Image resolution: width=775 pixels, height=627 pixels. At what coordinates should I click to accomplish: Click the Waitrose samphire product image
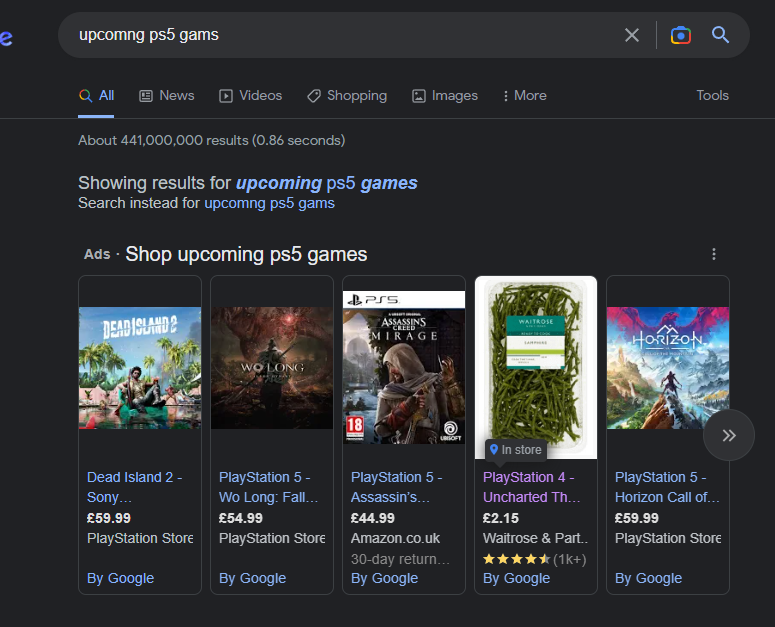pos(536,367)
